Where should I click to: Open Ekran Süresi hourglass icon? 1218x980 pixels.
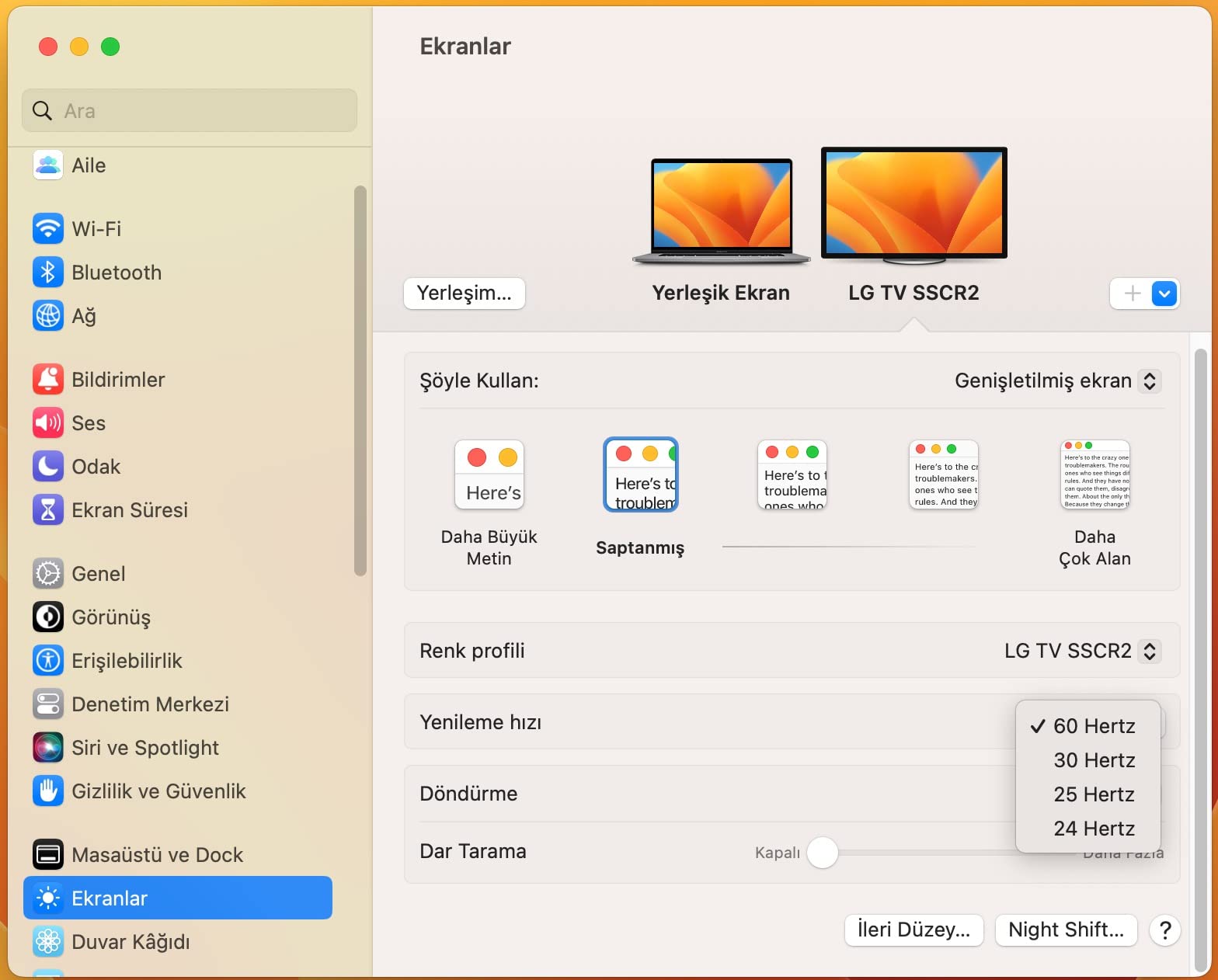pos(48,510)
